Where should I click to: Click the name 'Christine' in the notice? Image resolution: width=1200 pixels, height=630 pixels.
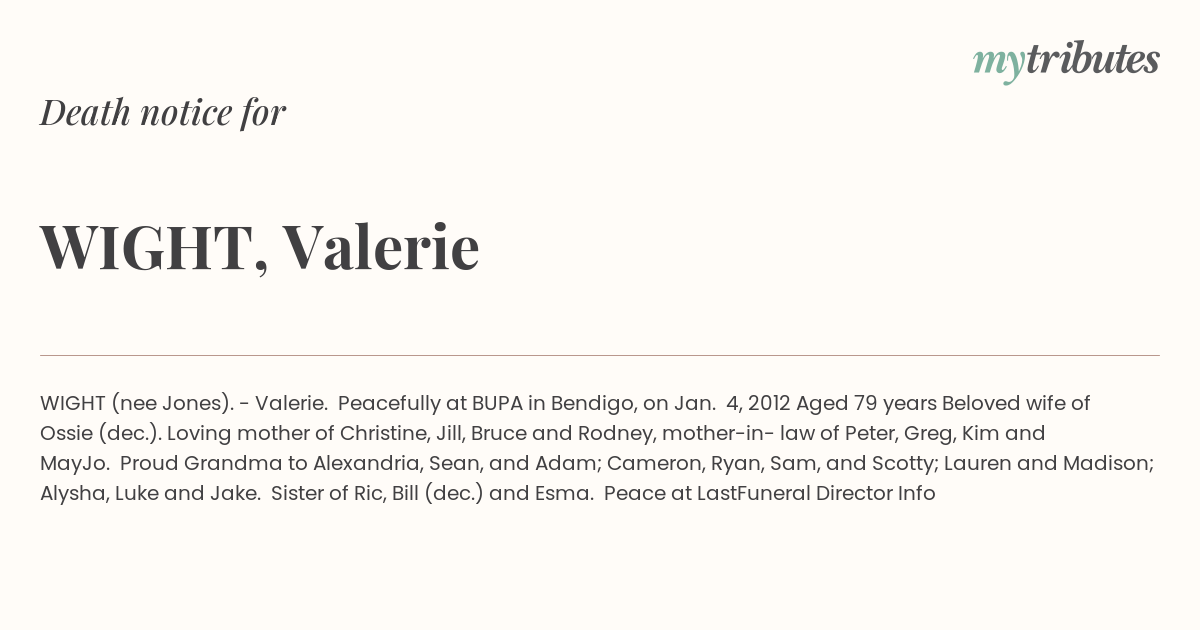tap(381, 433)
